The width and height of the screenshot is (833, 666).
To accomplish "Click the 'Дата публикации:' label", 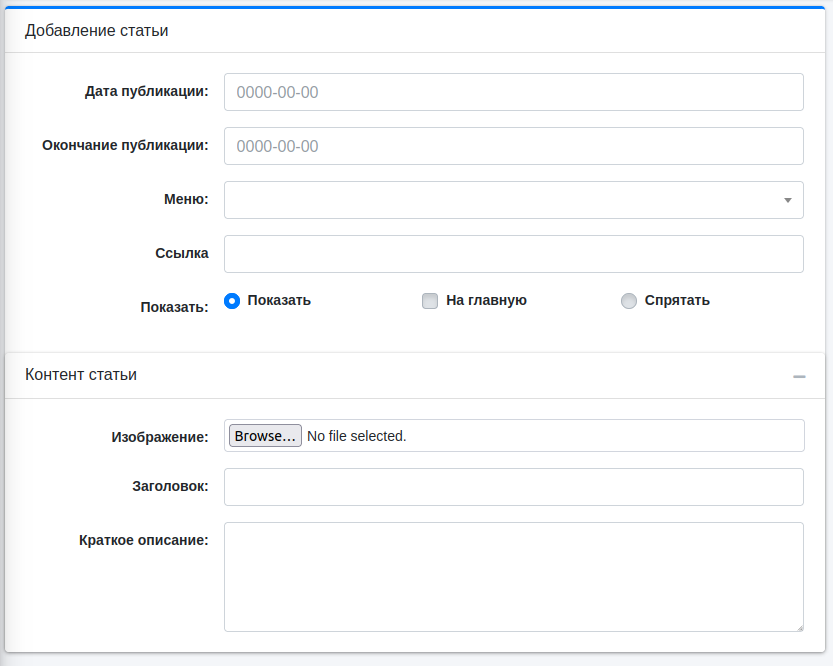I will coord(146,91).
